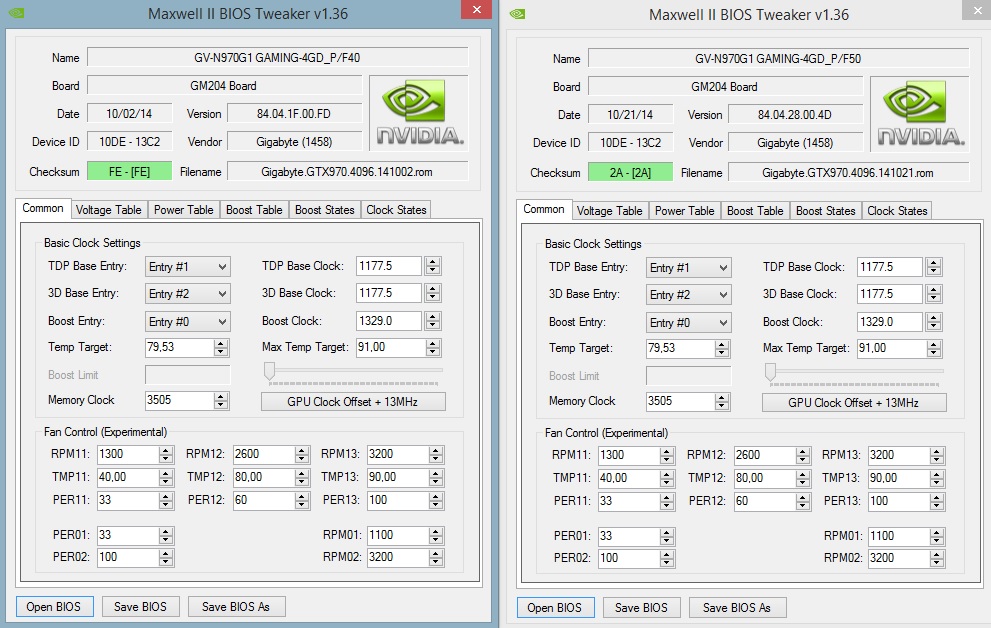The image size is (991, 628).
Task: Click the NVIDIA app icon in left window title bar
Action: tap(16, 13)
